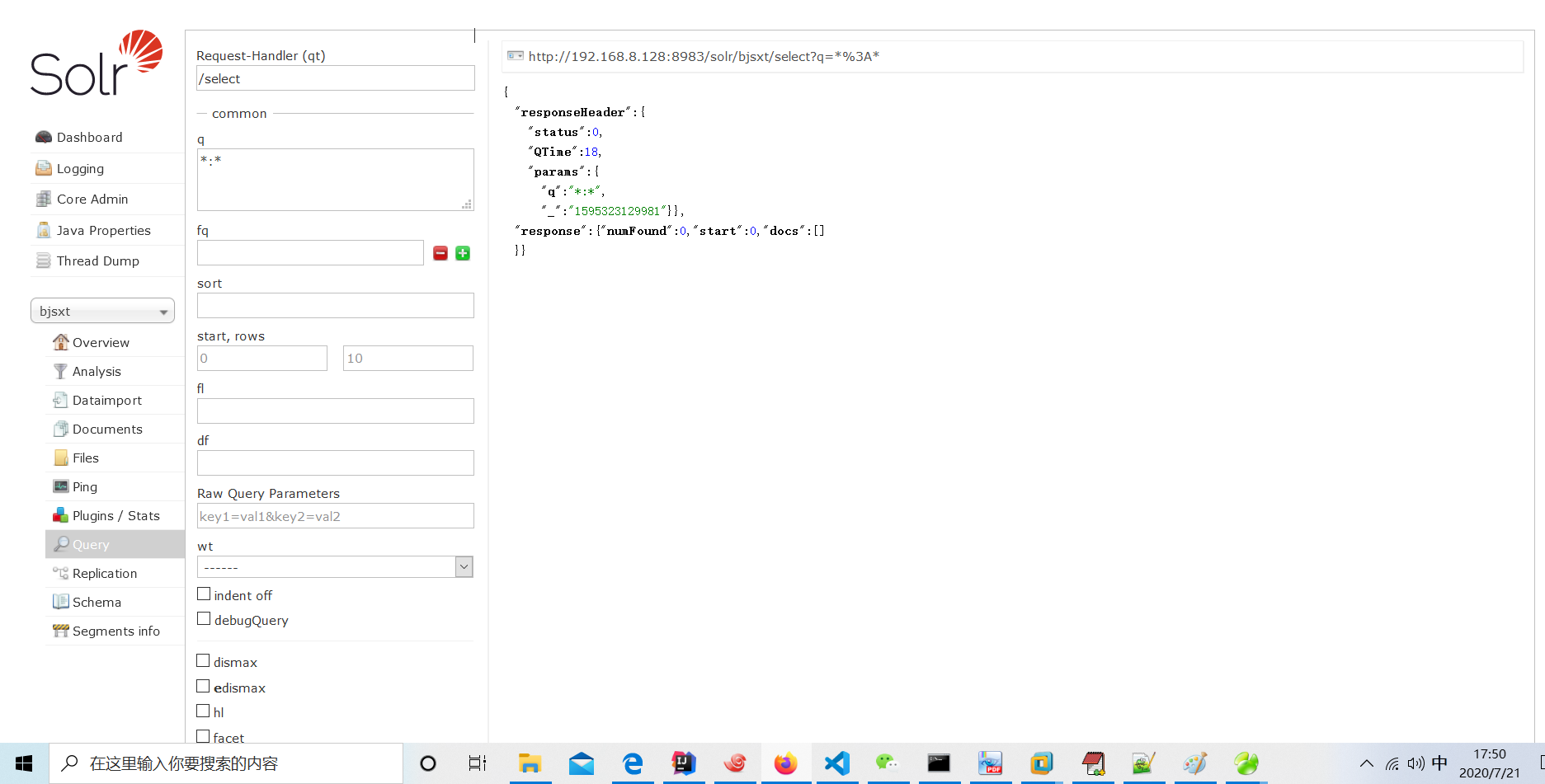Click the Files folder icon
This screenshot has width=1545, height=784.
pos(61,458)
